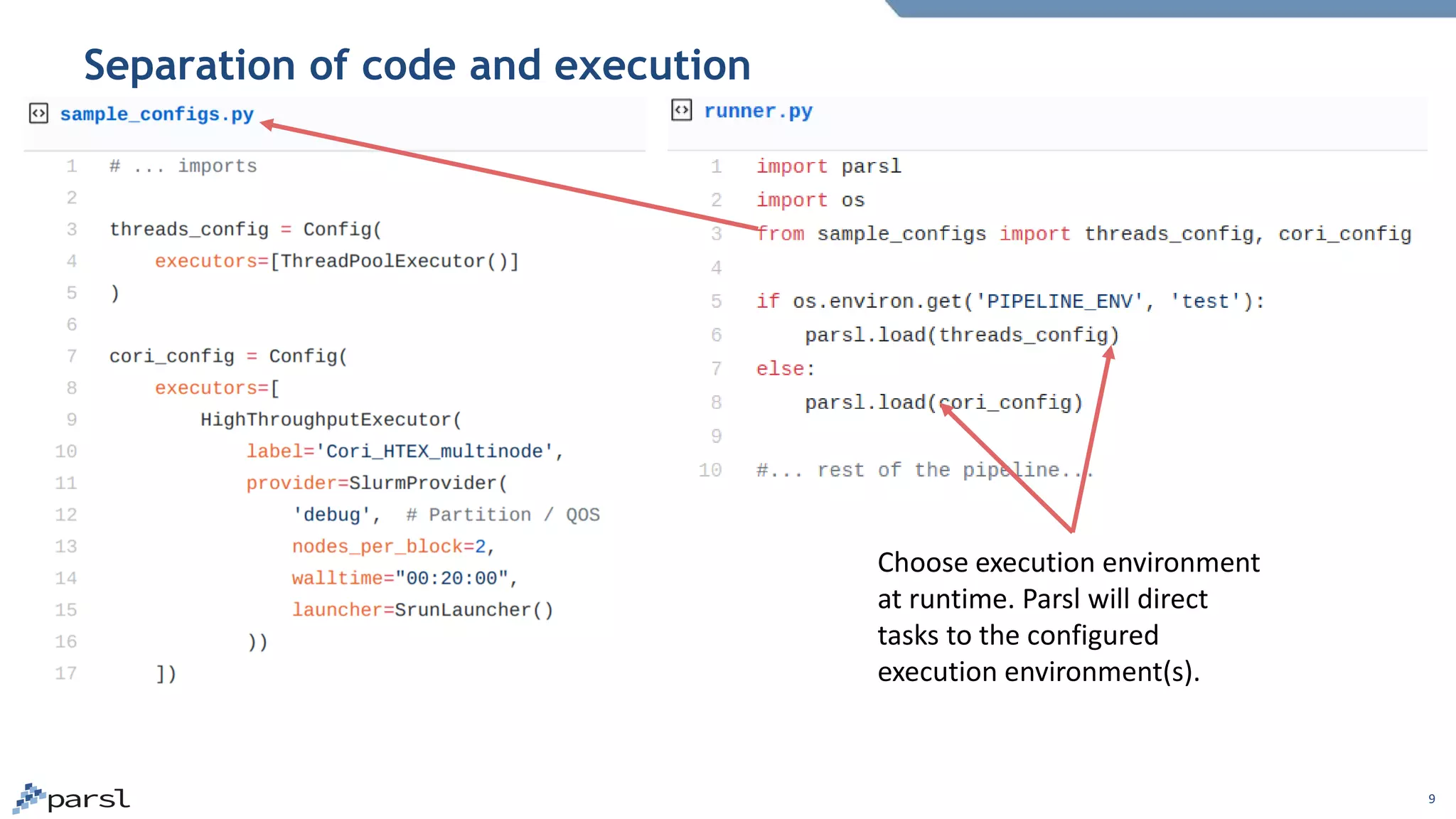Click the code file icon beside sample_configs.py
1456x819 pixels.
click(x=38, y=113)
